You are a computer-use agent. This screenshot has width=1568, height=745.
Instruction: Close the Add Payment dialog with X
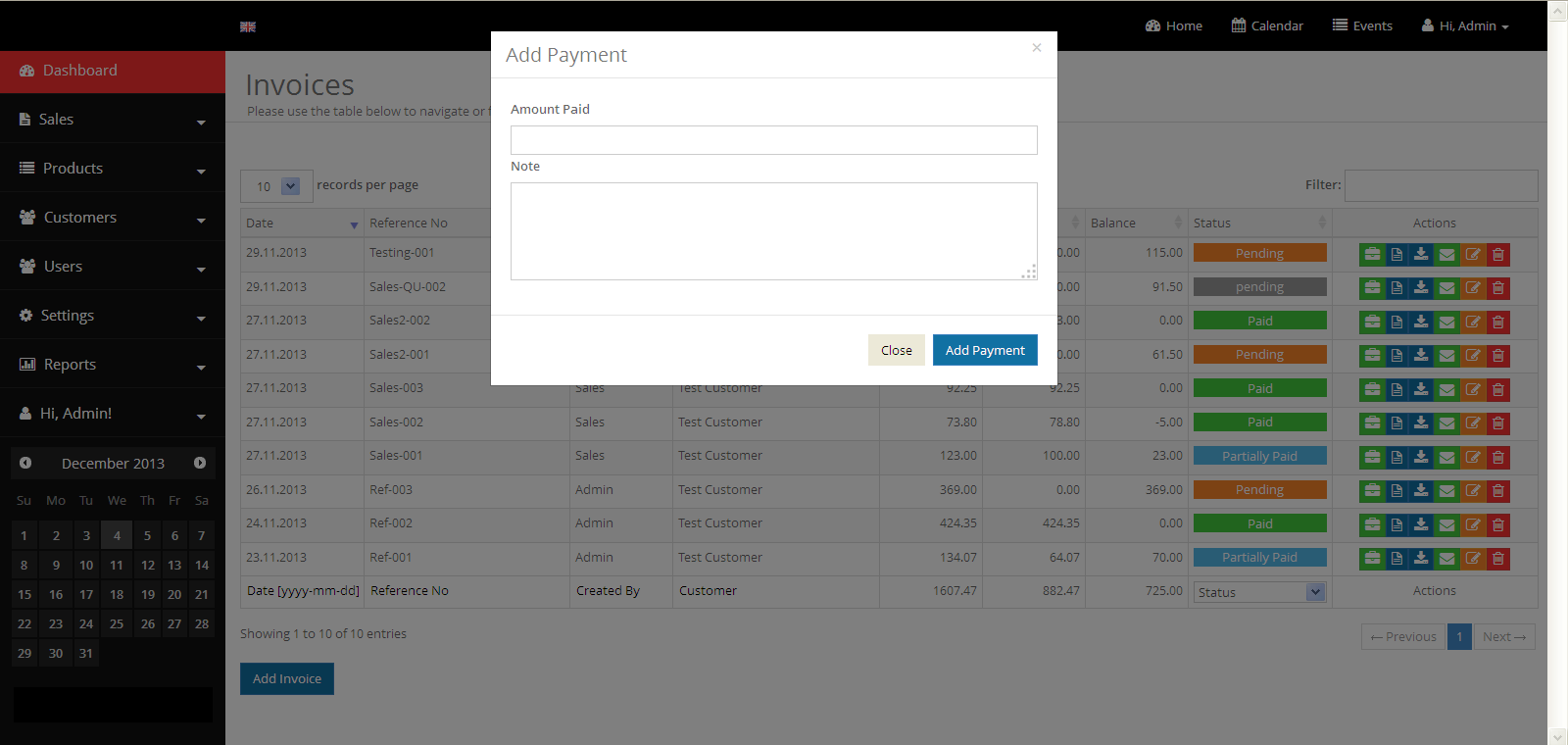(x=1036, y=47)
